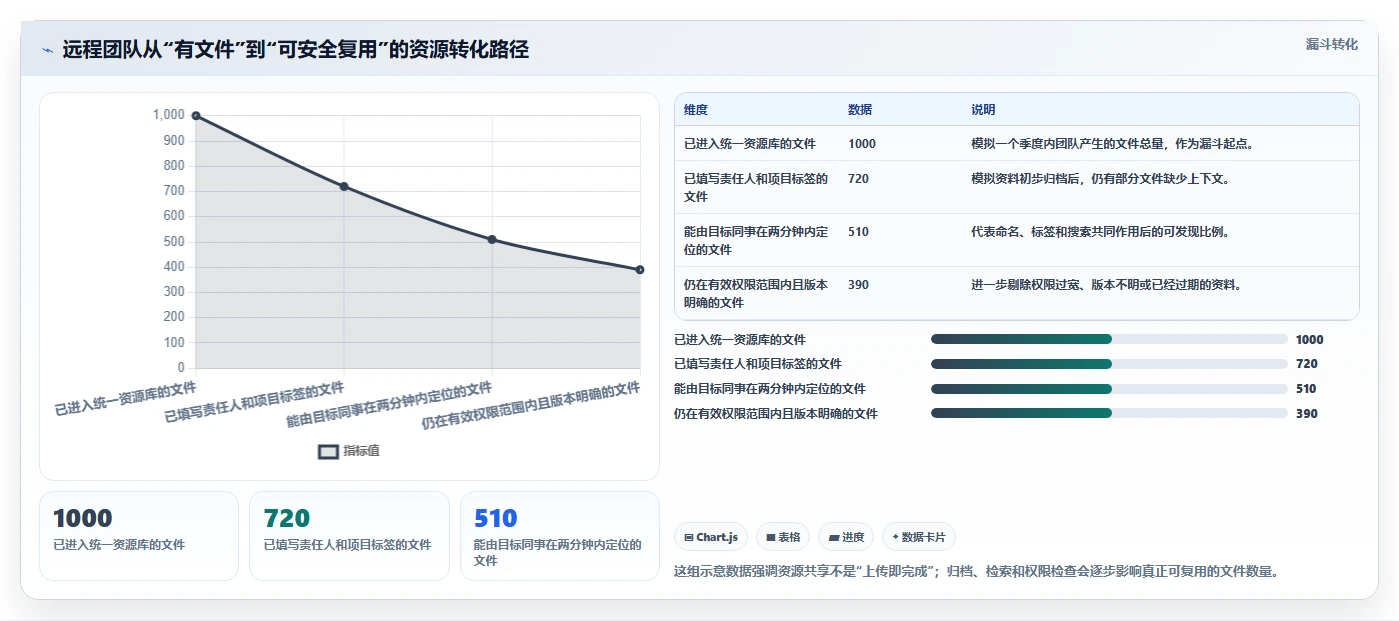Screen dimensions: 1399x621
Task: Click the page title 远程团队从有文件到可安全复用
Action: pos(295,49)
